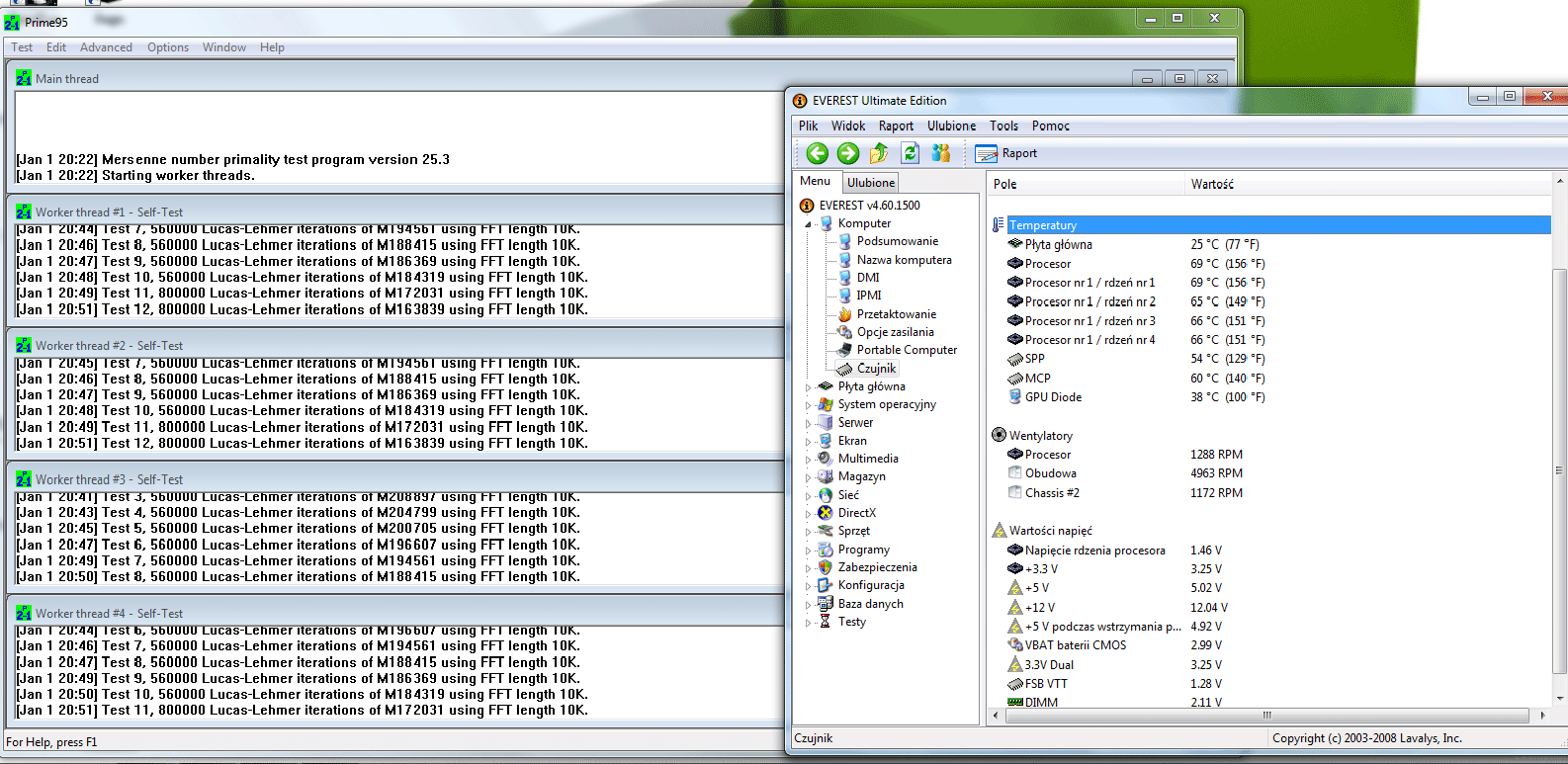Click the Wartości napięć warning icon
Viewport: 1568px width, 764px height.
coord(999,531)
